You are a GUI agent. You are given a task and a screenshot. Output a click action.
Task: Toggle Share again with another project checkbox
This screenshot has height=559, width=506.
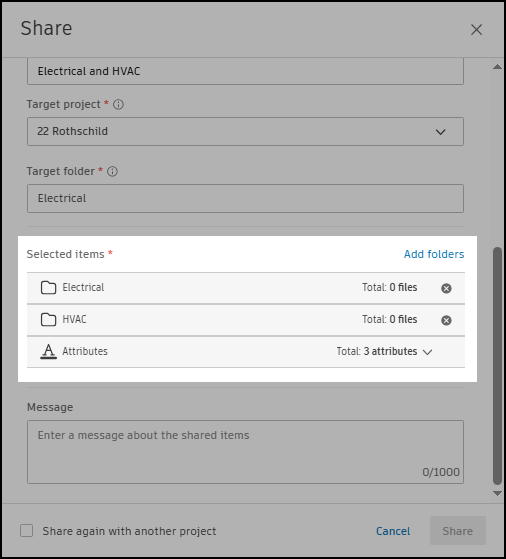27,530
